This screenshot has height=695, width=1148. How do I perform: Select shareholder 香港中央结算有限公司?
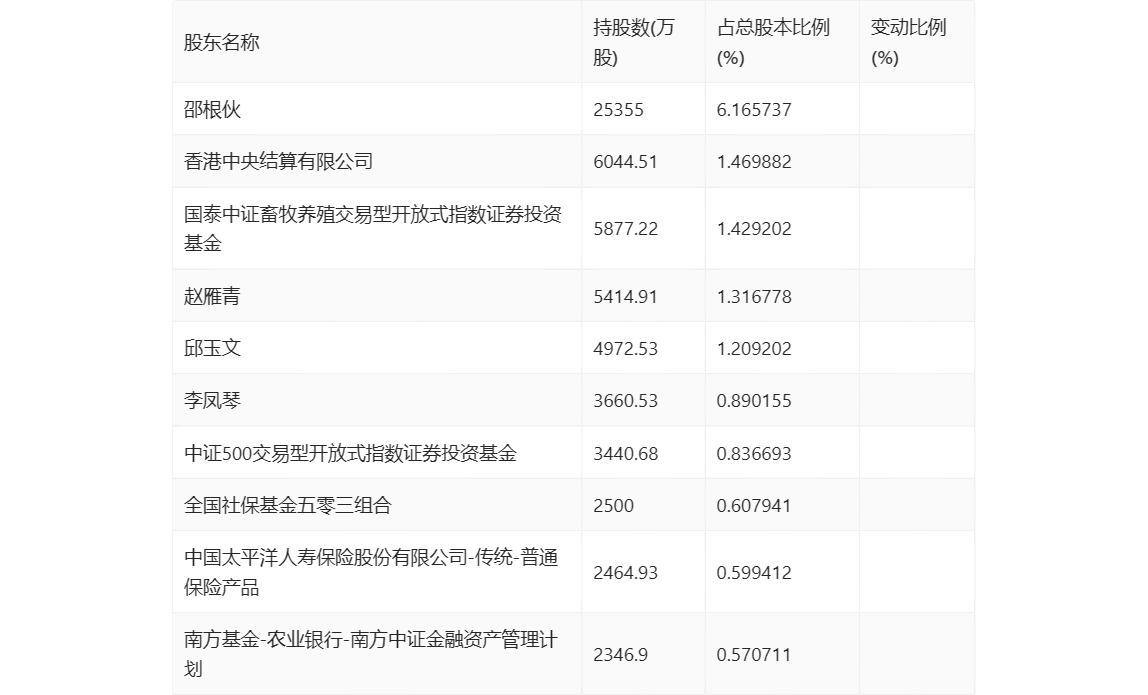coord(278,161)
